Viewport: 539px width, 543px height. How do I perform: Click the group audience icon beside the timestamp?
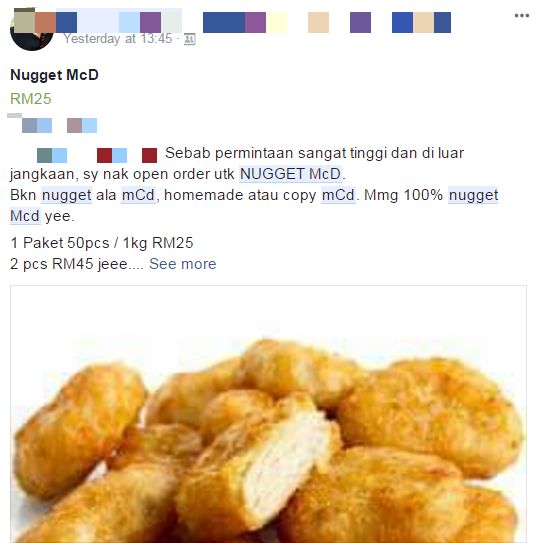click(x=190, y=39)
